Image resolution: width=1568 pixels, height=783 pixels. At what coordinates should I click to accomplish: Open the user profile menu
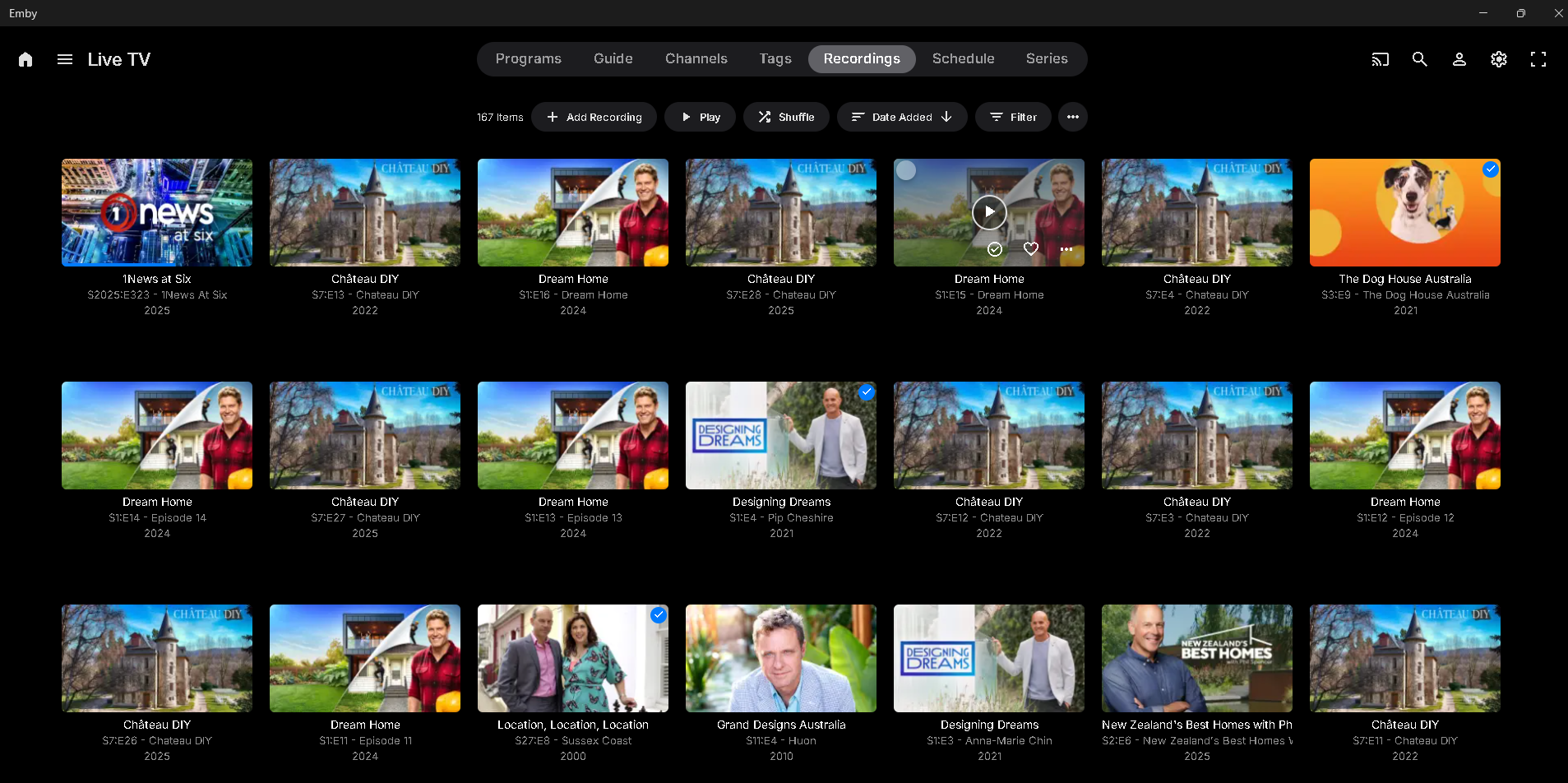pyautogui.click(x=1459, y=59)
